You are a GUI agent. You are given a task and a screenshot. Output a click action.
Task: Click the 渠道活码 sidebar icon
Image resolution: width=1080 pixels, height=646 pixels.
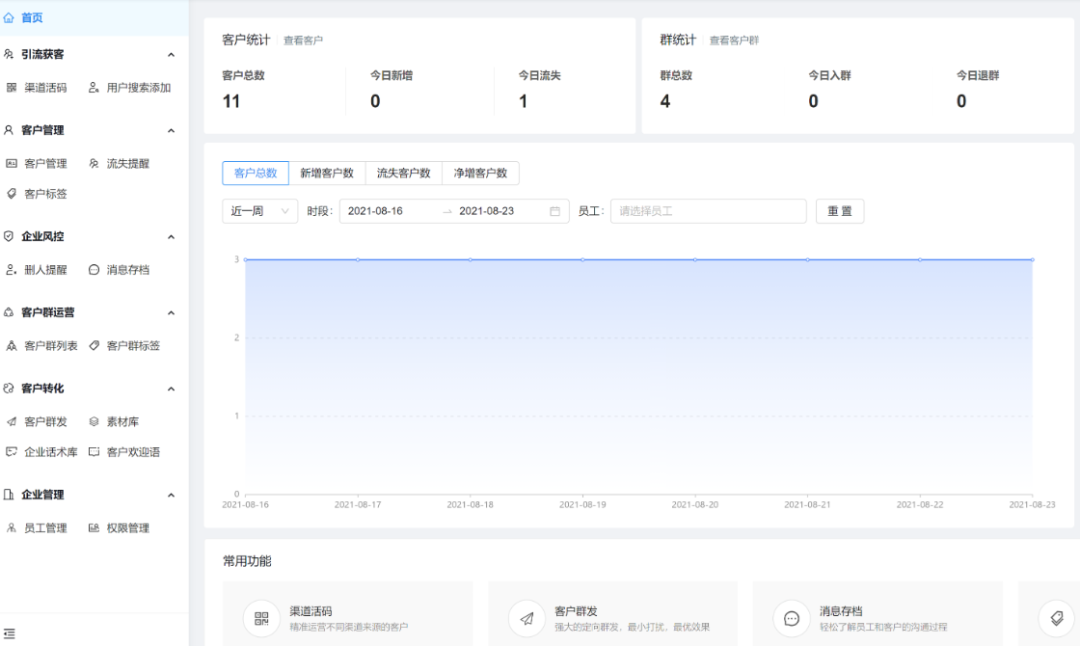11,87
